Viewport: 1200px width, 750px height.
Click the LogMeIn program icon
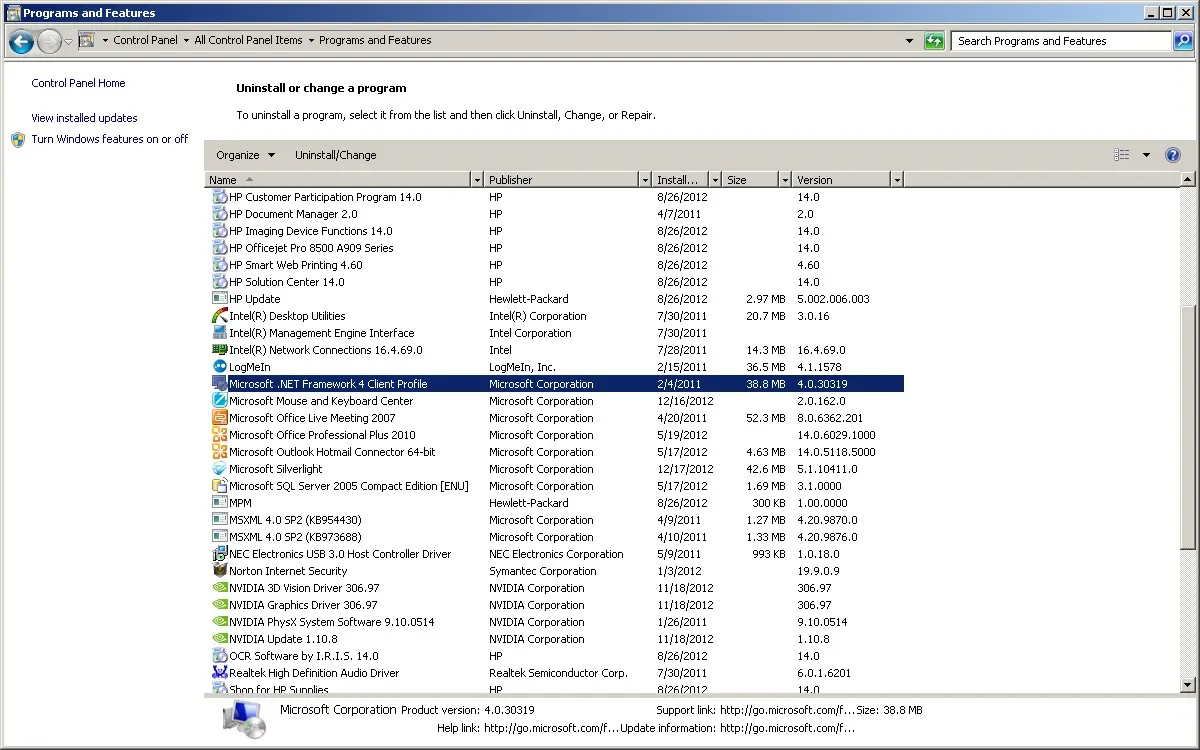pyautogui.click(x=220, y=367)
